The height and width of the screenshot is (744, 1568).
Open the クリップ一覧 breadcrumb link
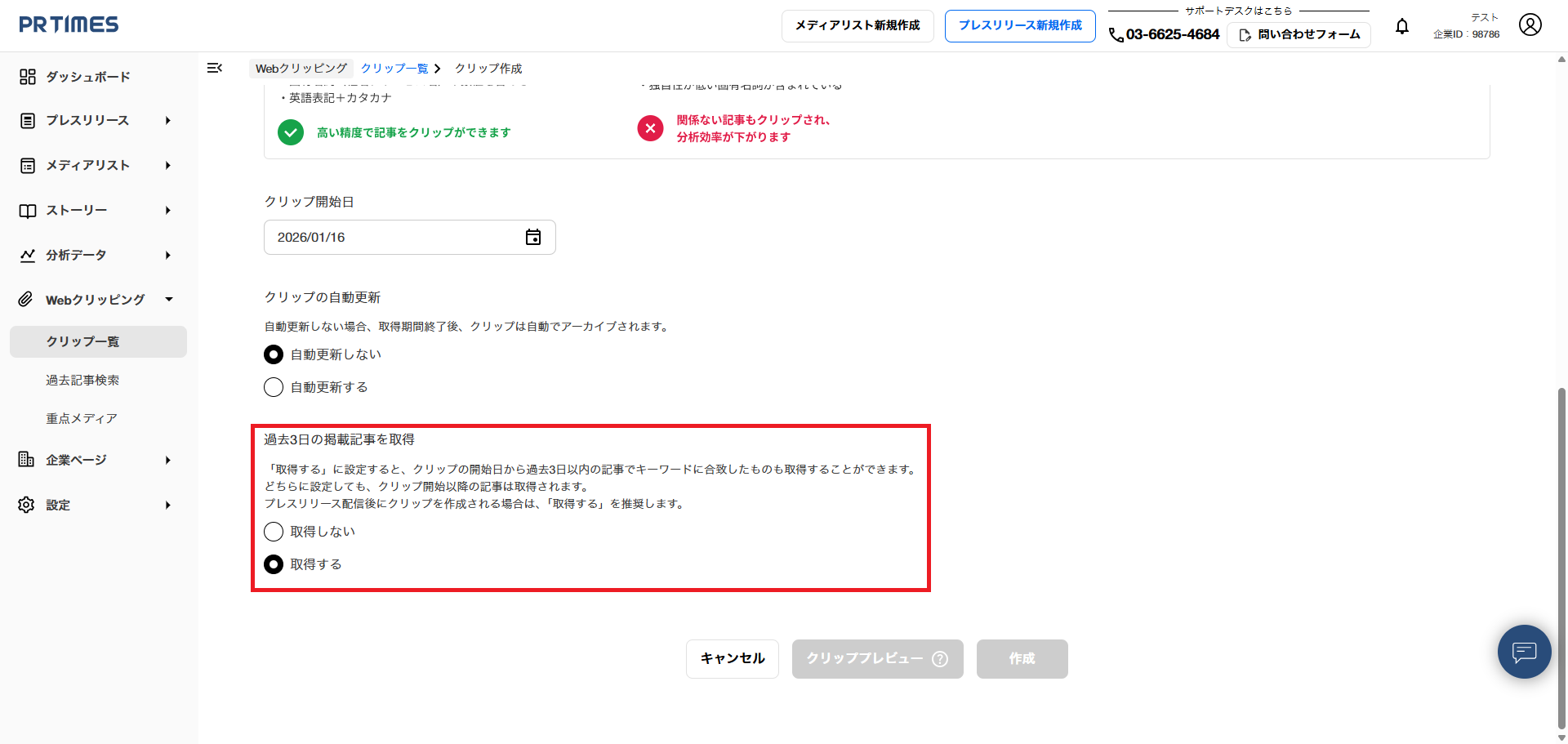pos(397,68)
